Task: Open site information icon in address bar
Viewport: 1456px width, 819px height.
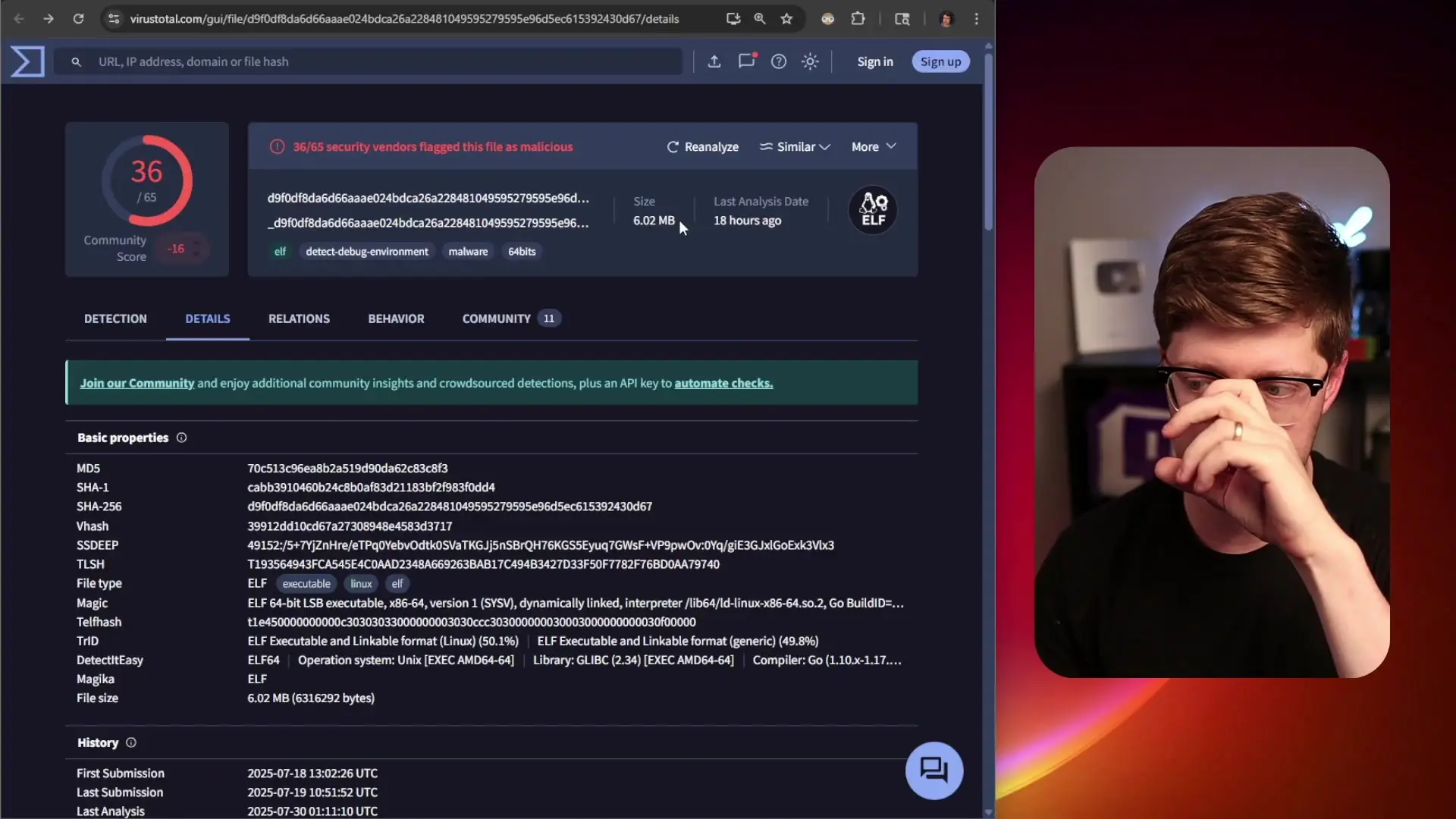Action: [x=114, y=19]
